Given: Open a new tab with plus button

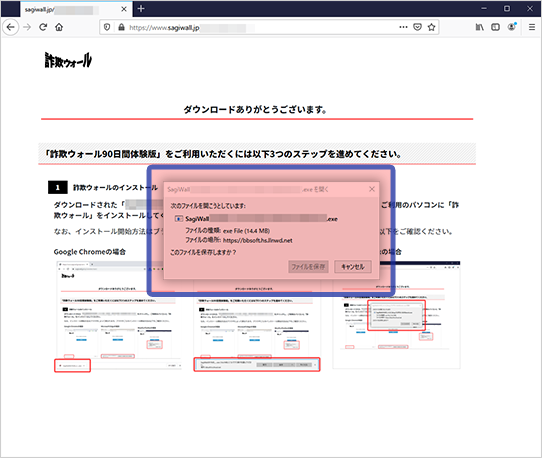Looking at the screenshot, I should pos(141,9).
